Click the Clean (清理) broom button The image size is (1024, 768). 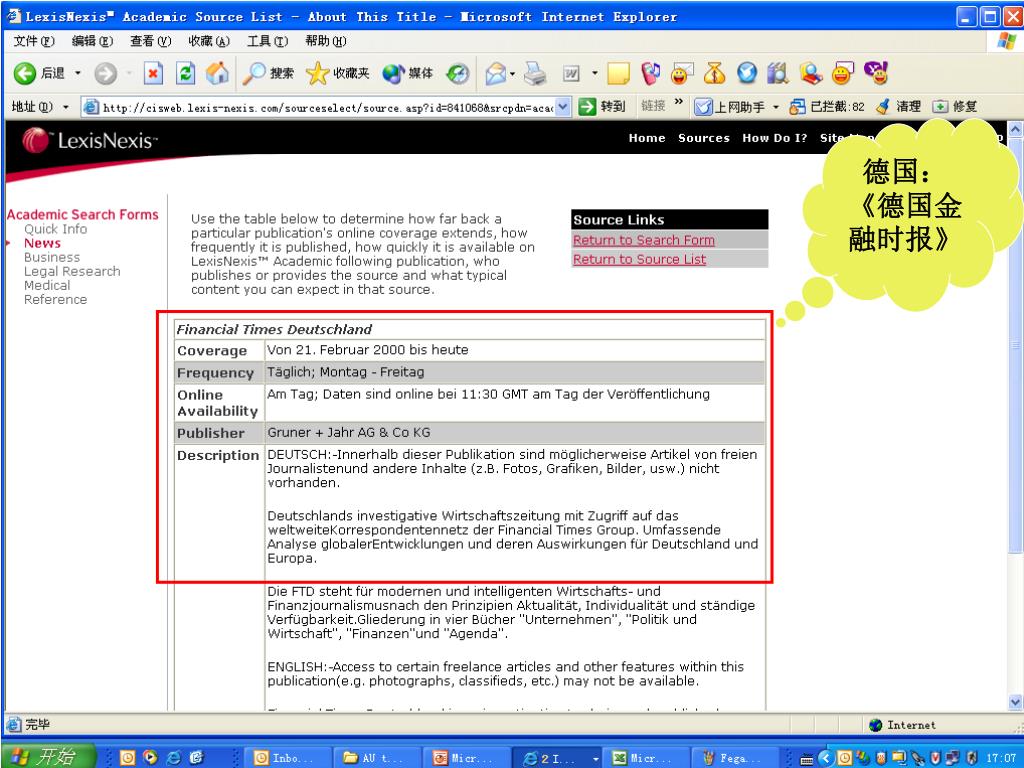click(x=899, y=106)
